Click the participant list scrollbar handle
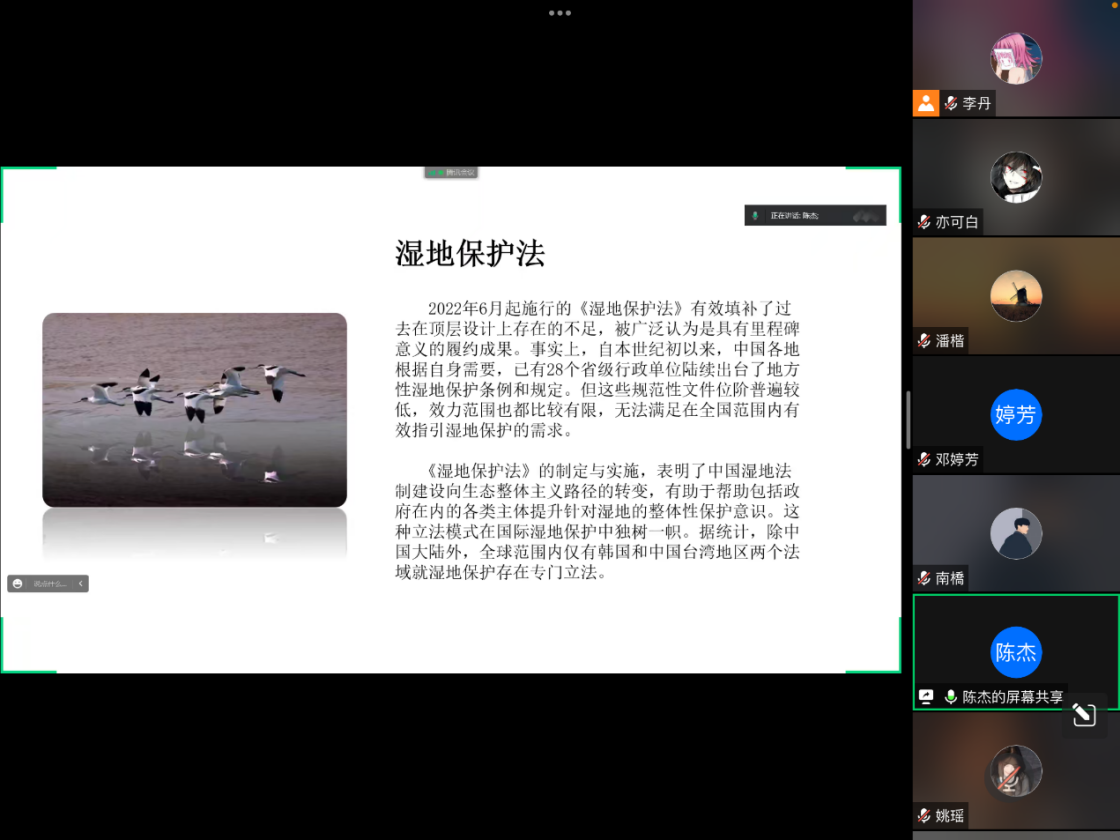The width and height of the screenshot is (1120, 840). tap(908, 420)
